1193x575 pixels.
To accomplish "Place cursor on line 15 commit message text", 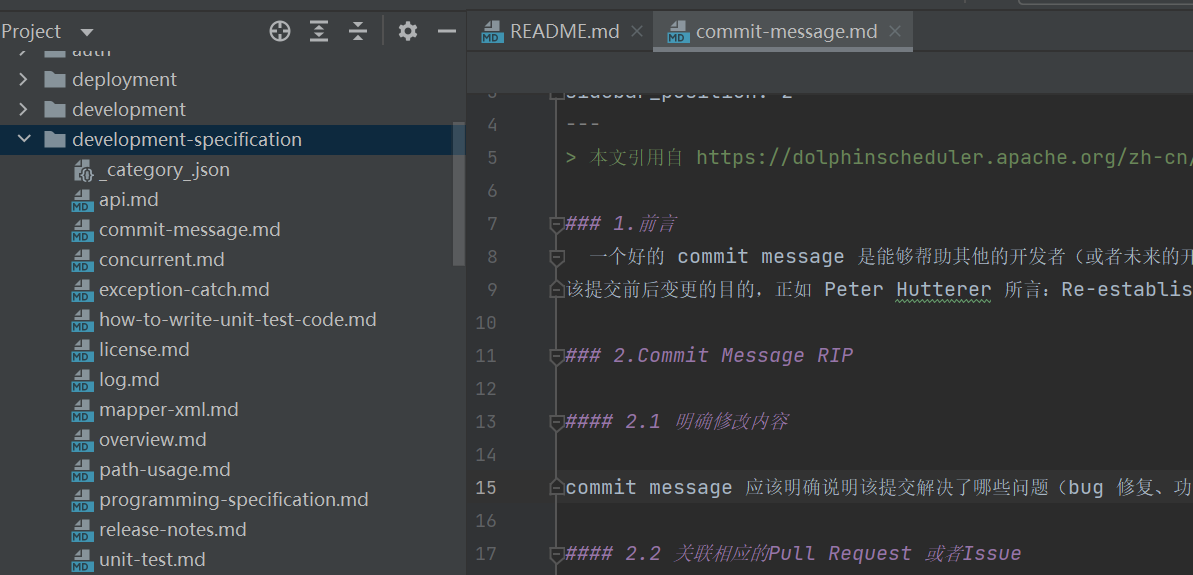I will click(x=649, y=488).
